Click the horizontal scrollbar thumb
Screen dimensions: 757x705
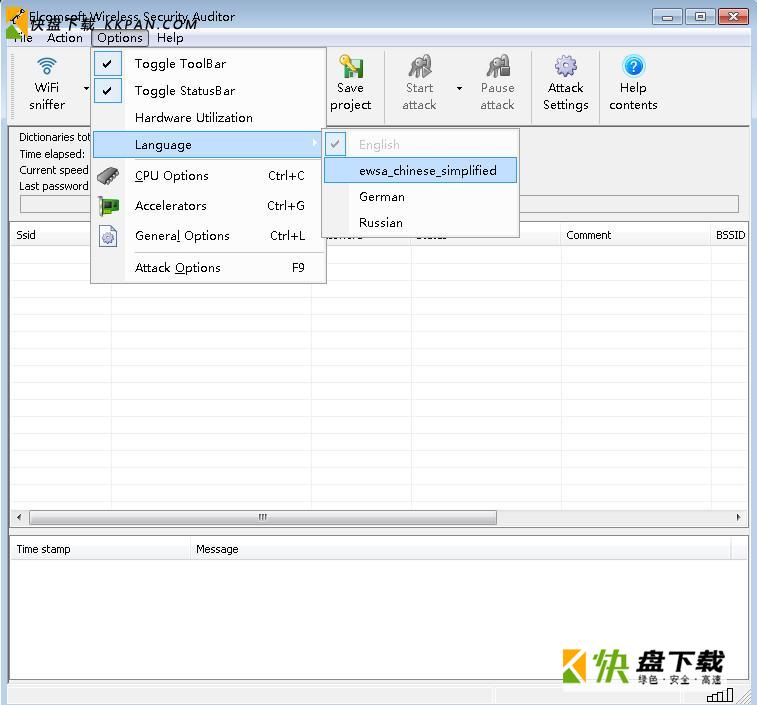click(263, 517)
